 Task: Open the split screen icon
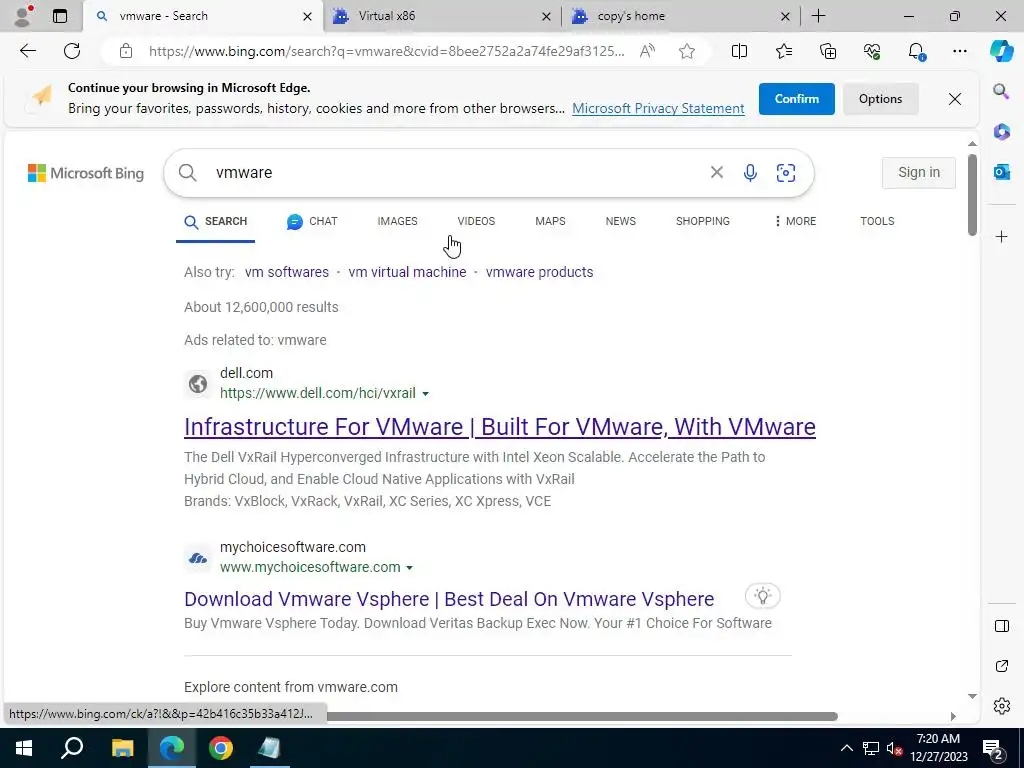(x=739, y=51)
